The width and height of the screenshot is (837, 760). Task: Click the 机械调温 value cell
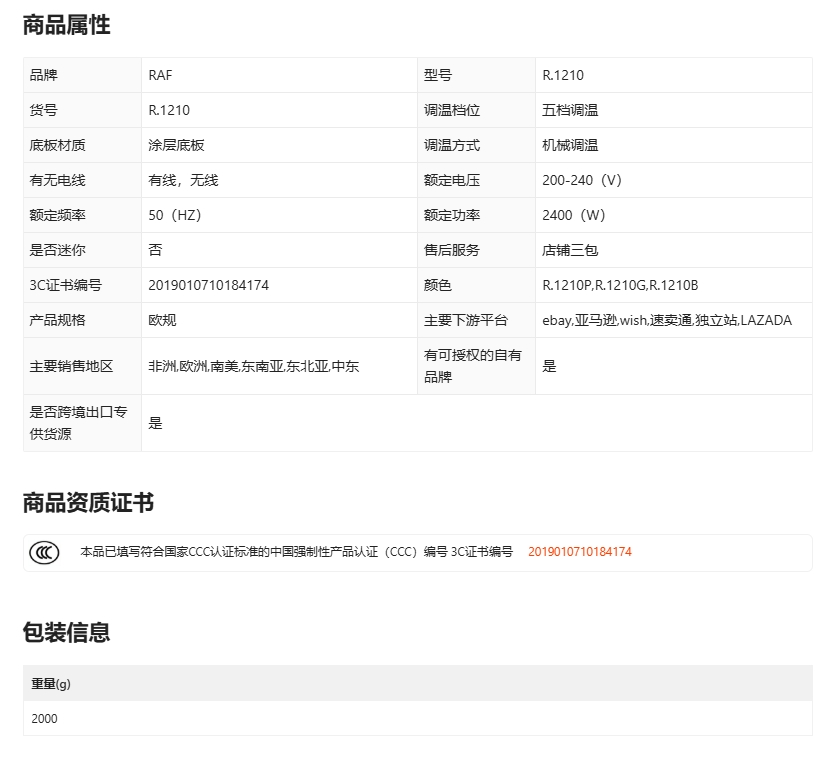(x=570, y=145)
